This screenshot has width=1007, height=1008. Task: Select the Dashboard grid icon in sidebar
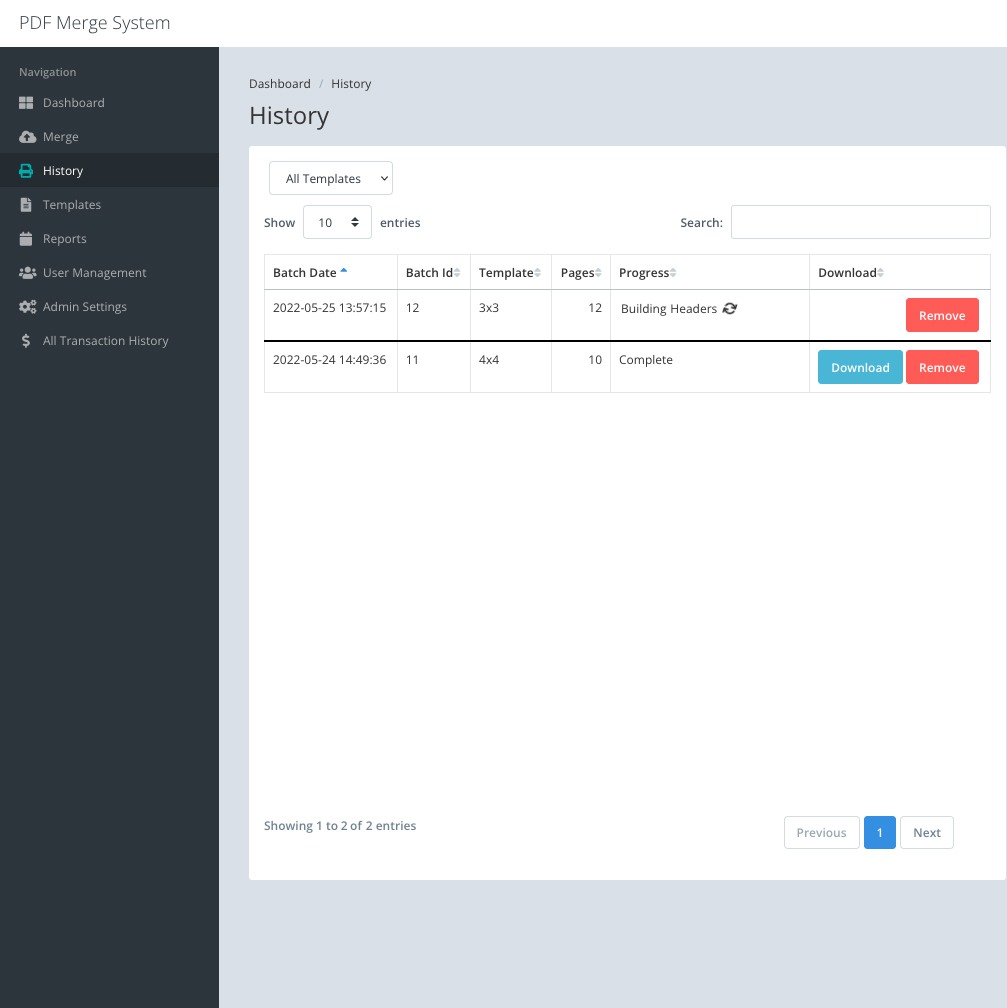tap(25, 102)
